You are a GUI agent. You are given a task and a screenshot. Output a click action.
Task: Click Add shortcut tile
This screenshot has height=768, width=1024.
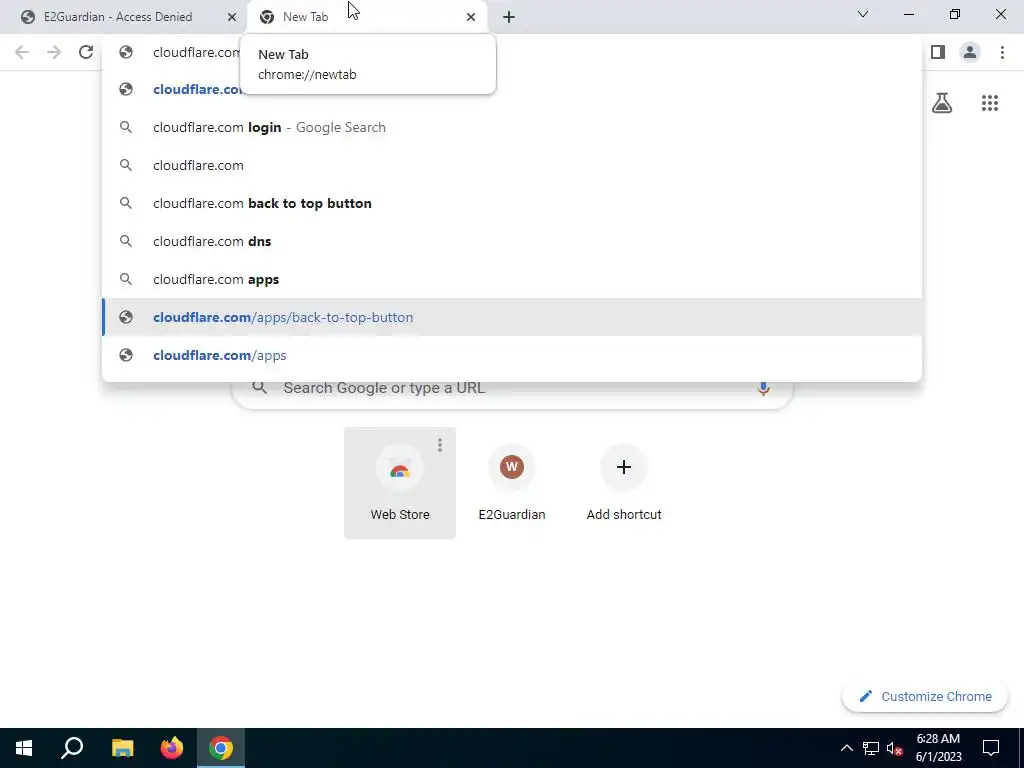tap(624, 483)
